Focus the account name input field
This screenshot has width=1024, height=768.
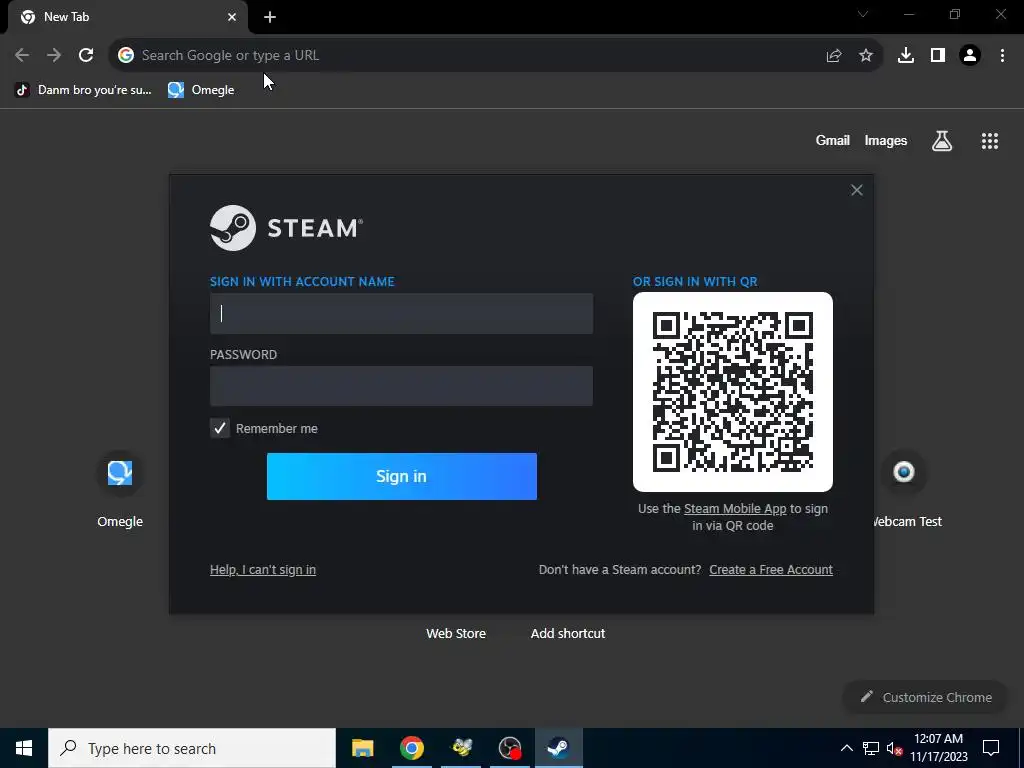coord(401,313)
